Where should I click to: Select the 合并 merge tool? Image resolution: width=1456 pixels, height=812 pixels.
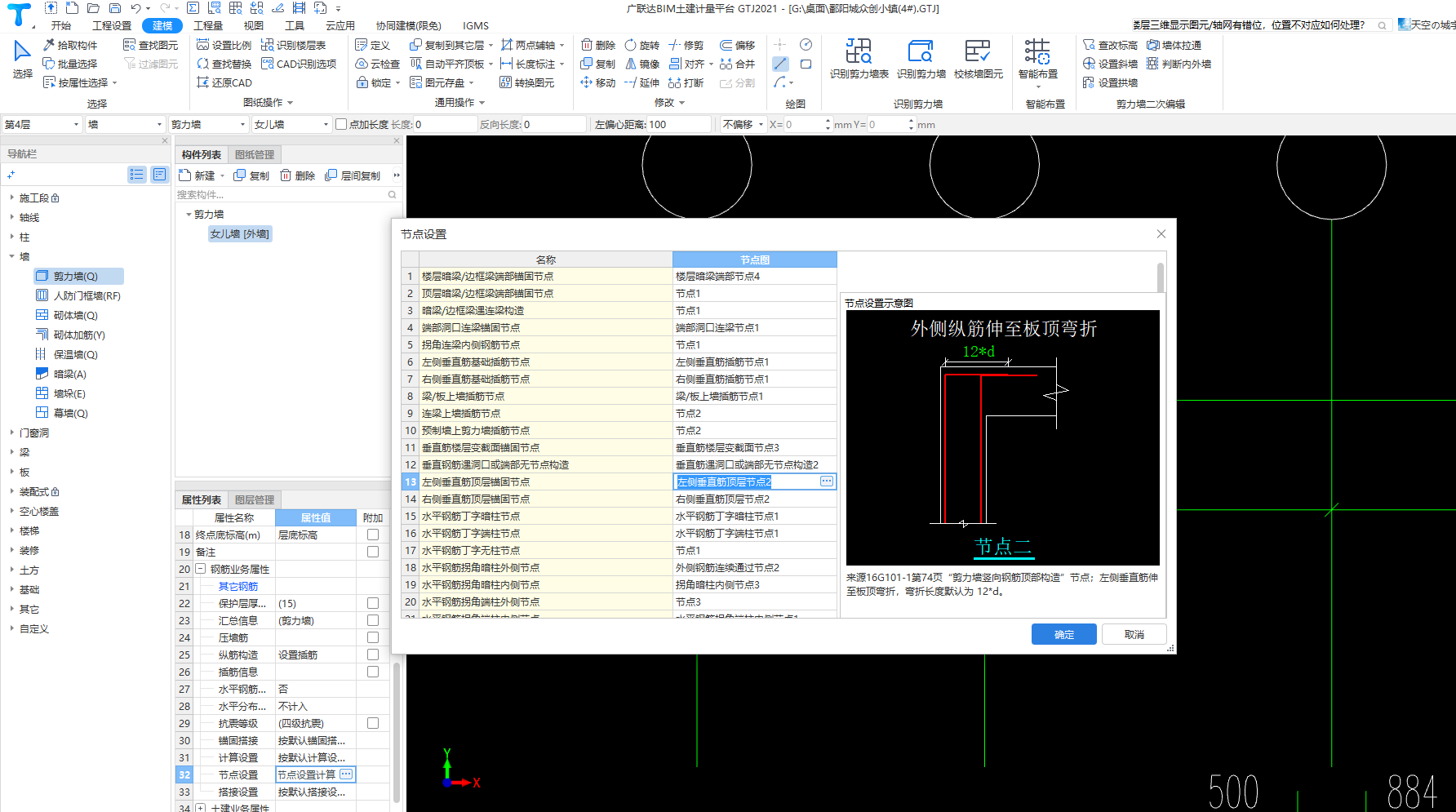738,64
